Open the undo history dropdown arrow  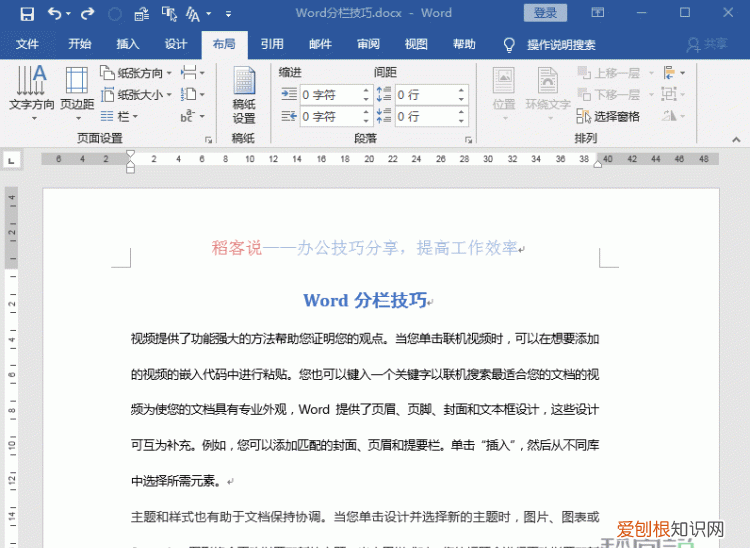[x=68, y=14]
